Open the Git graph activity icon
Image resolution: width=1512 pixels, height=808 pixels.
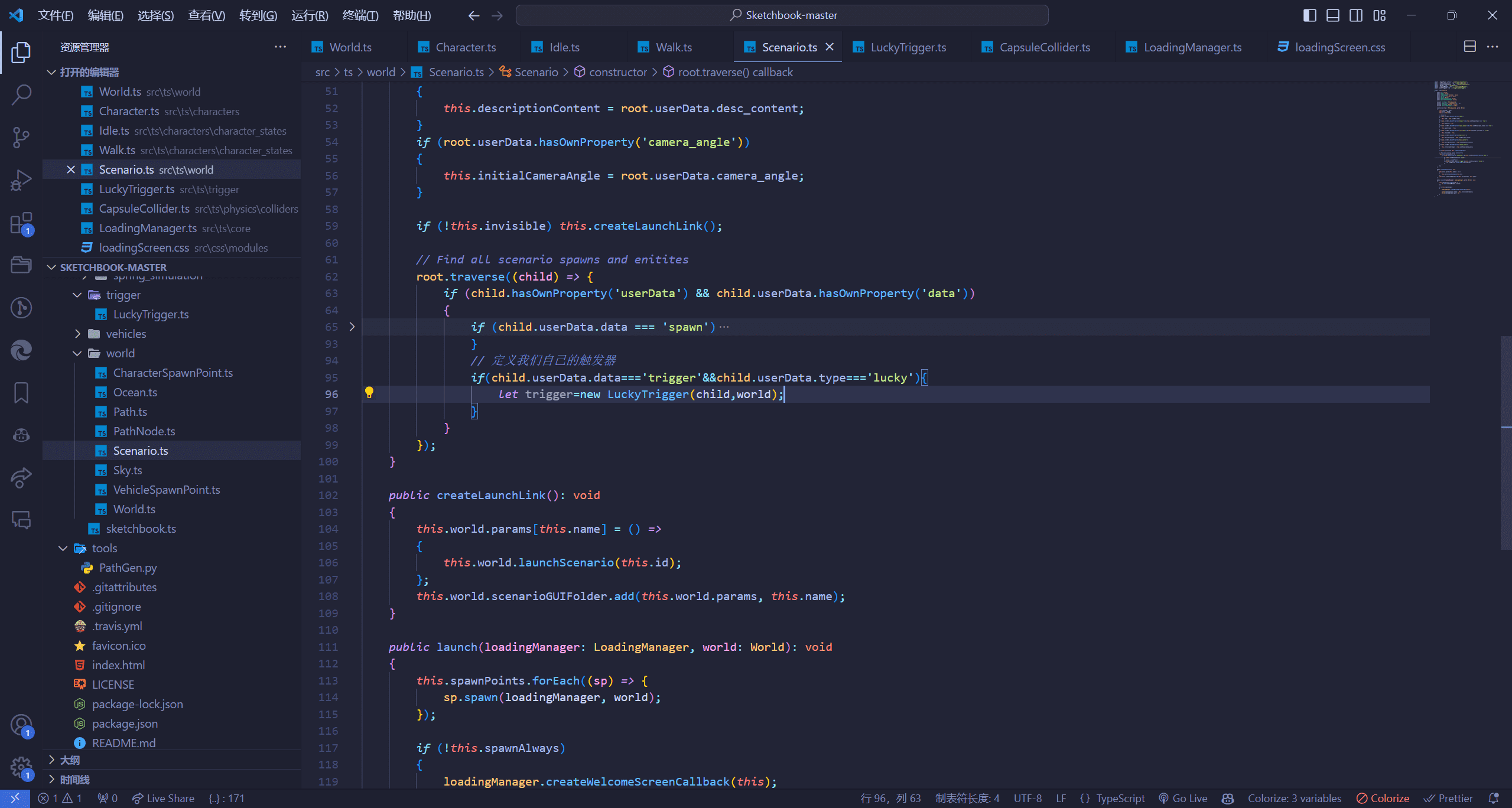[21, 308]
